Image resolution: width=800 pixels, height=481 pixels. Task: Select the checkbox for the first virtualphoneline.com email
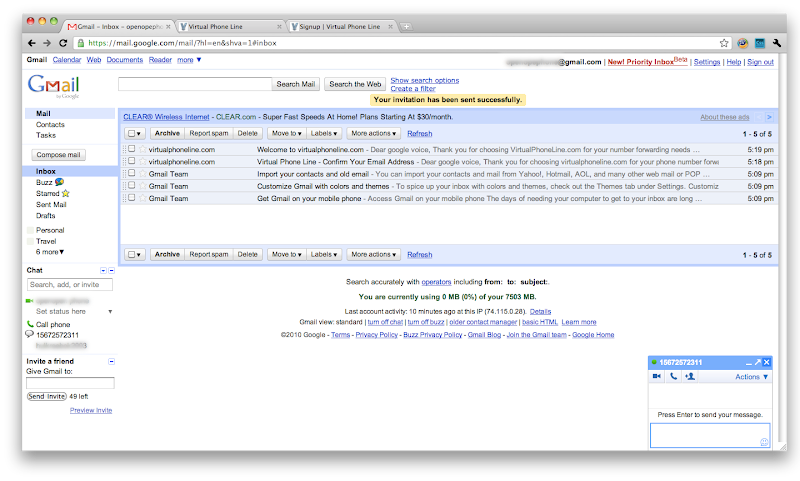(131, 149)
